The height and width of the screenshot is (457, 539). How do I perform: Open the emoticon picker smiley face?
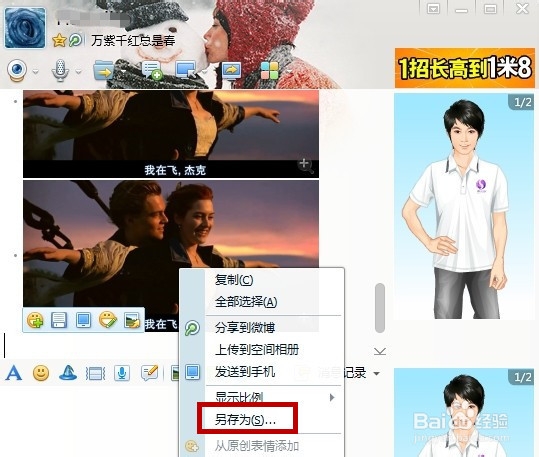click(41, 373)
